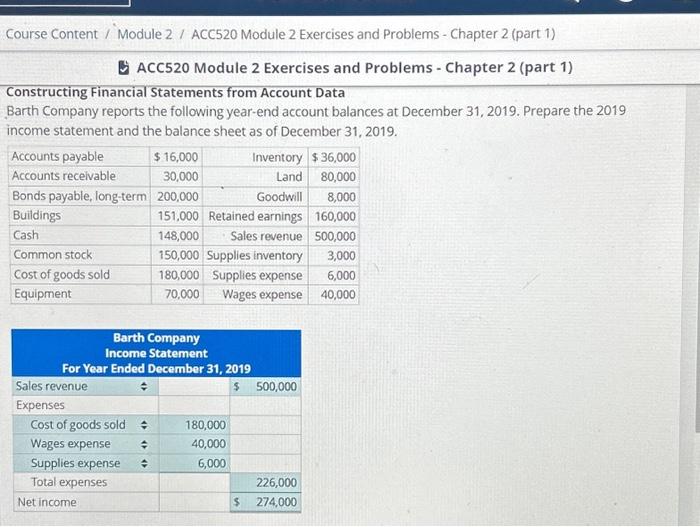Select the 'Accounts receivable' table cell
This screenshot has width=700, height=527.
(79, 176)
